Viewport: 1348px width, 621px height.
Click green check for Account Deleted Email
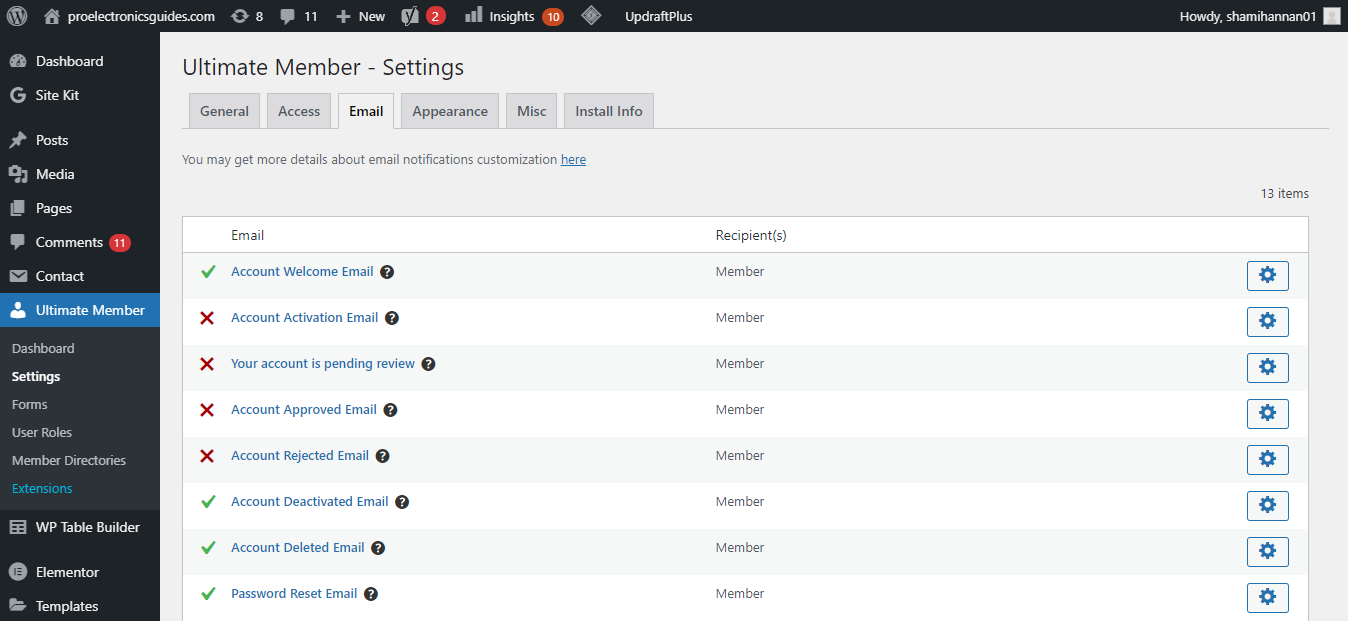208,548
